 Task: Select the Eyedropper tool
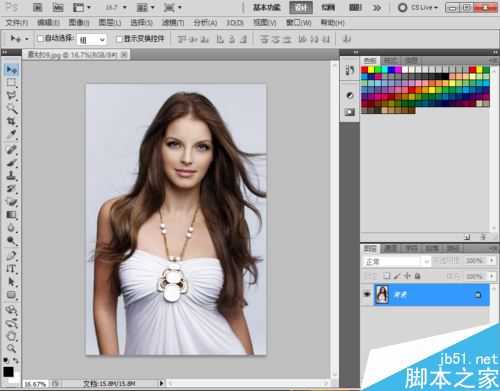[12, 135]
